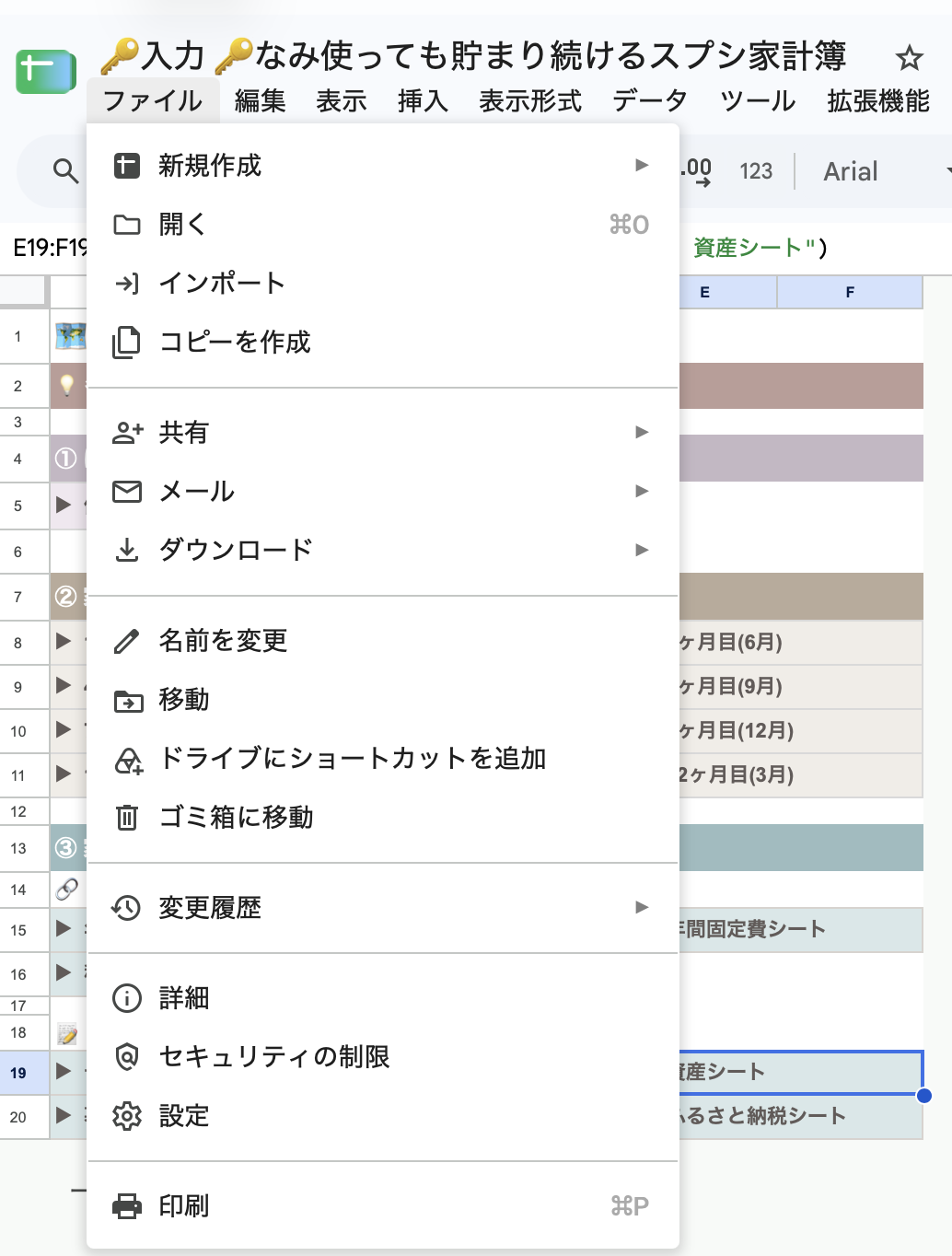
Task: Click the 123 number format button
Action: point(756,171)
